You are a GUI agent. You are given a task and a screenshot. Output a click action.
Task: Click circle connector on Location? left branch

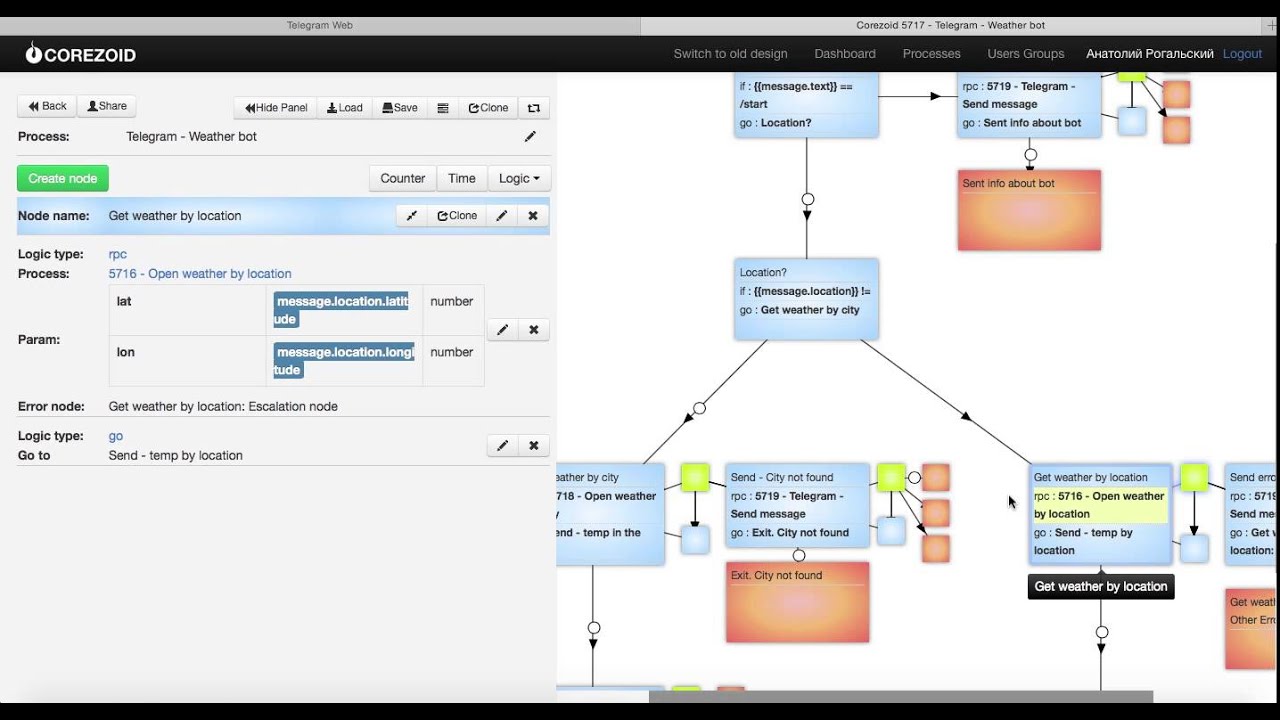click(x=699, y=408)
